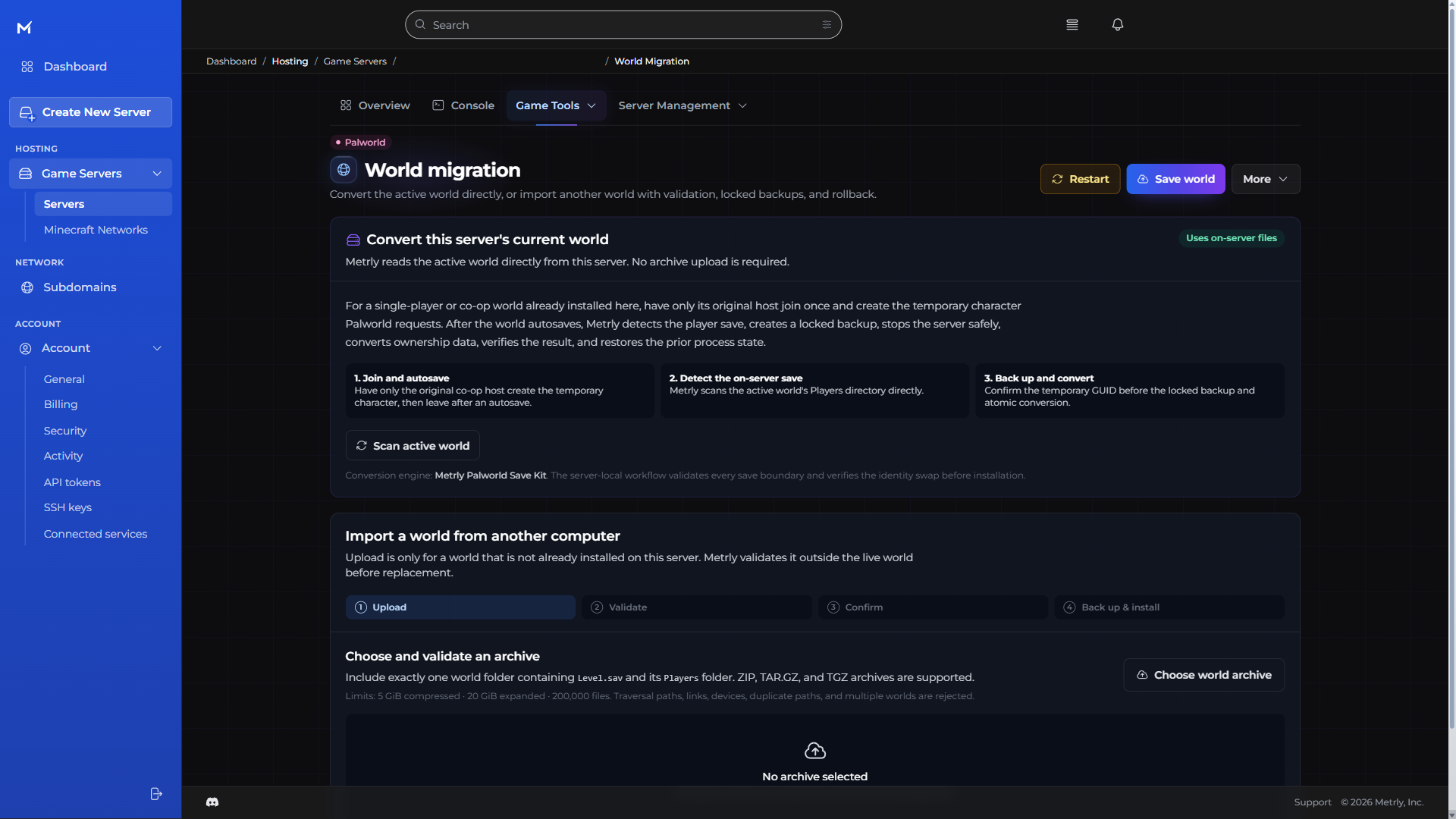Click the search filter options icon
1456x819 pixels.
tap(827, 25)
